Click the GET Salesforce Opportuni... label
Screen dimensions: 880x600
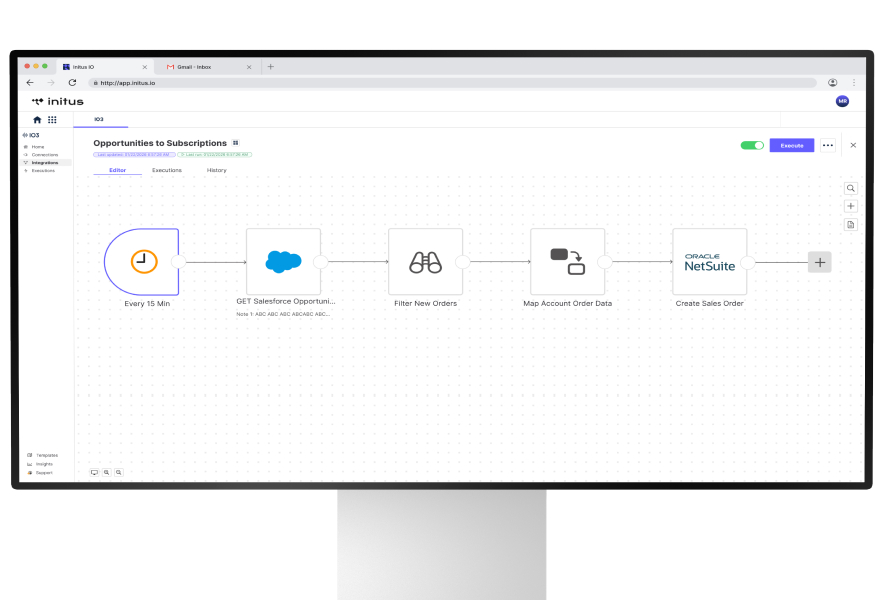tap(286, 301)
